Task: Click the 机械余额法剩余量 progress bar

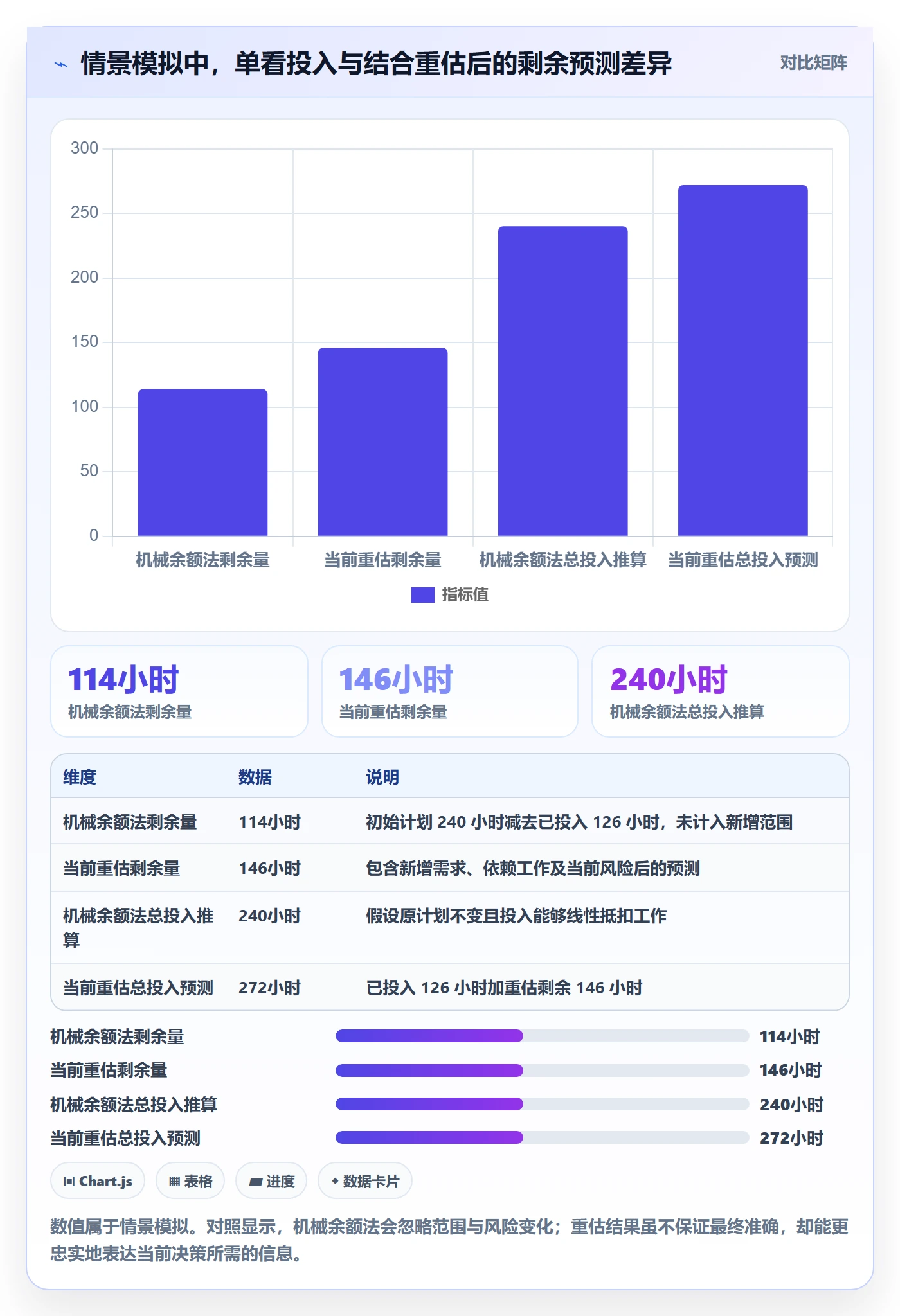Action: (x=542, y=1036)
